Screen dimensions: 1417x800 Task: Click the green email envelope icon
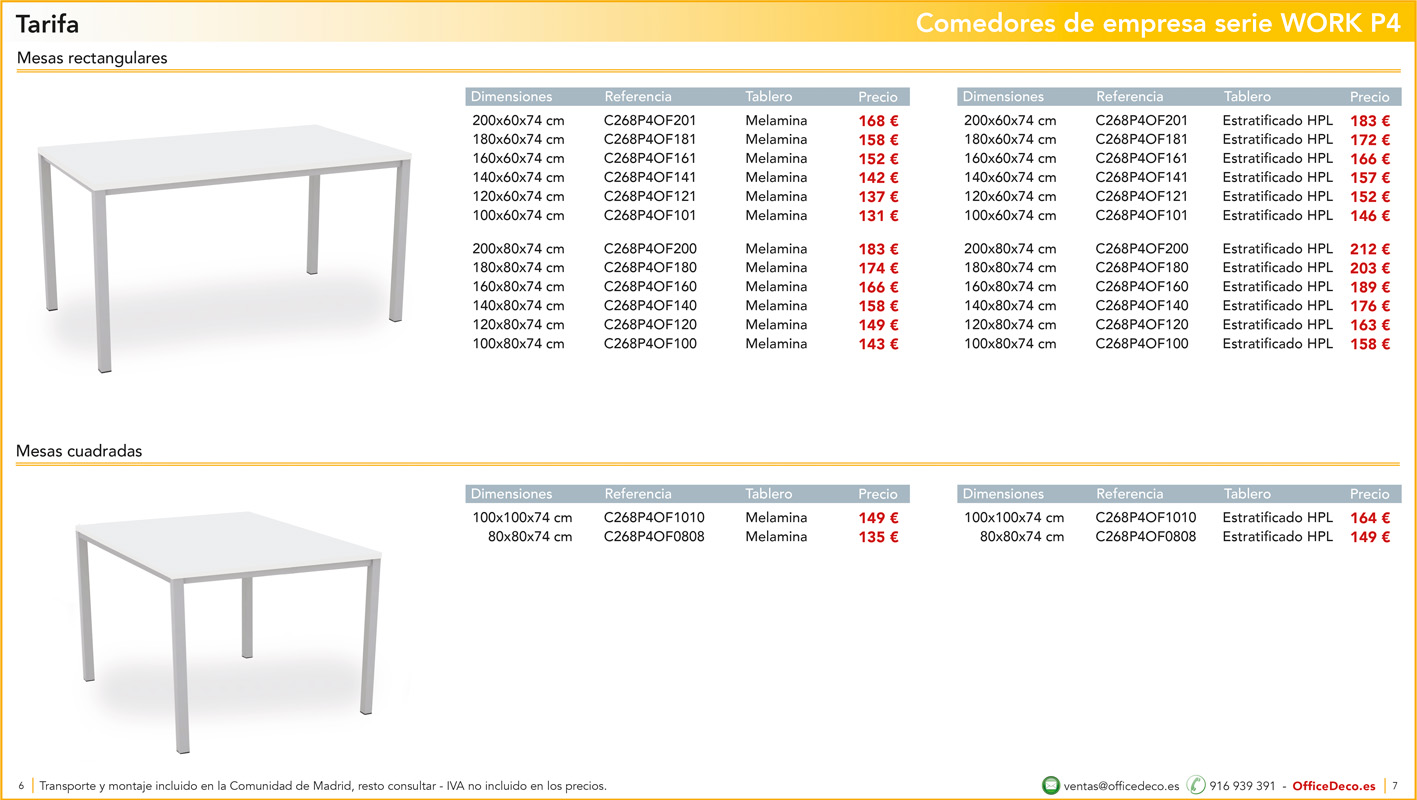[1050, 785]
